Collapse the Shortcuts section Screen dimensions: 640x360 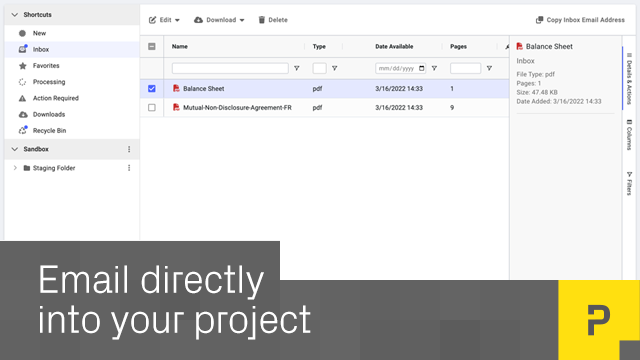(x=15, y=15)
